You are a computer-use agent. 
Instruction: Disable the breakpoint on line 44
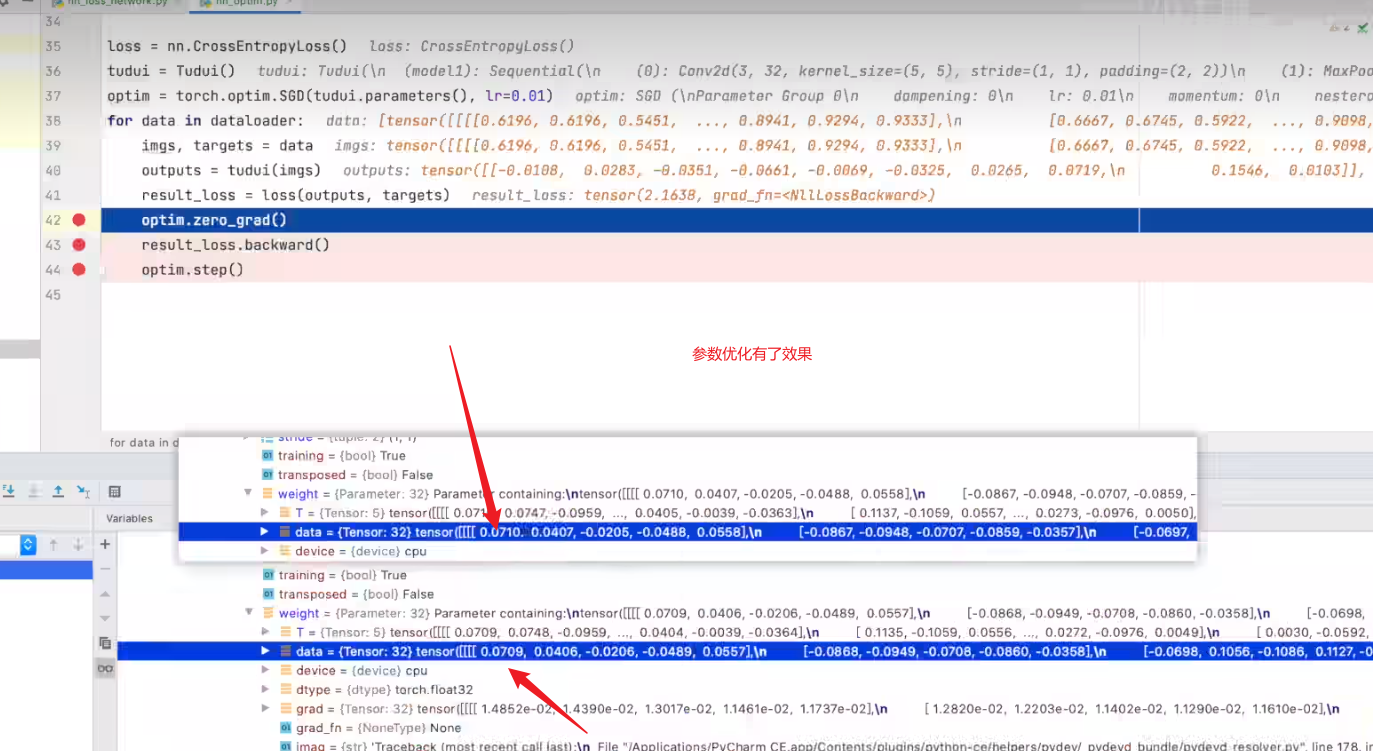(x=79, y=270)
